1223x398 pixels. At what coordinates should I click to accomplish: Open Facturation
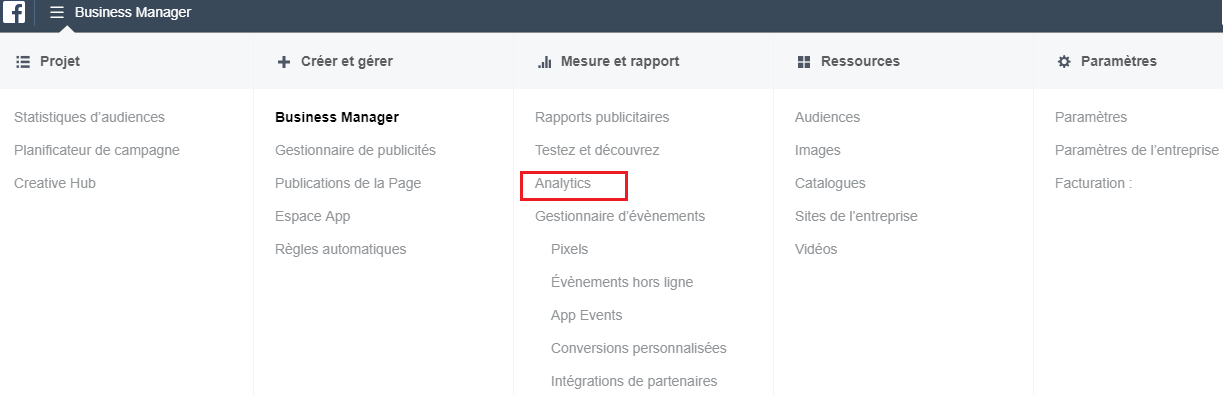1093,183
